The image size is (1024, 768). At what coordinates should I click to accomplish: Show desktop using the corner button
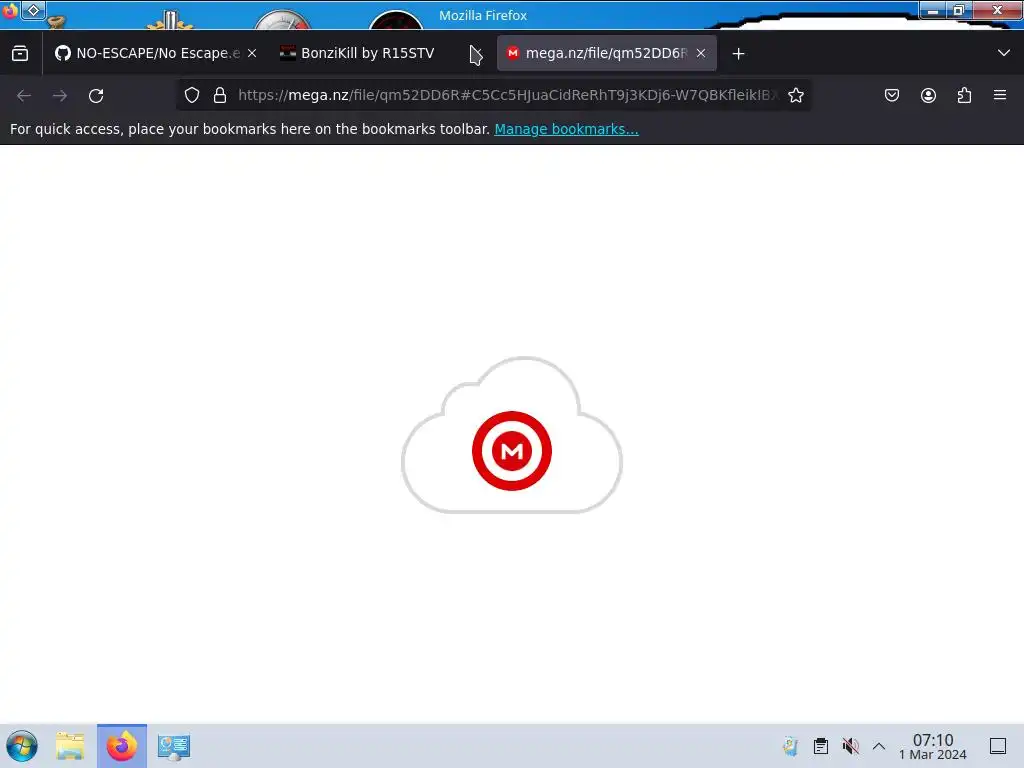click(998, 746)
